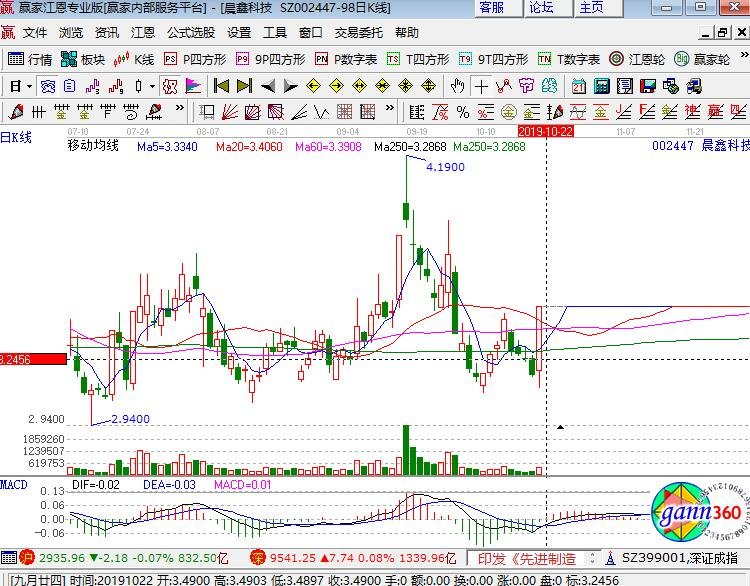Open the calendar icon showing 21

coord(579,87)
